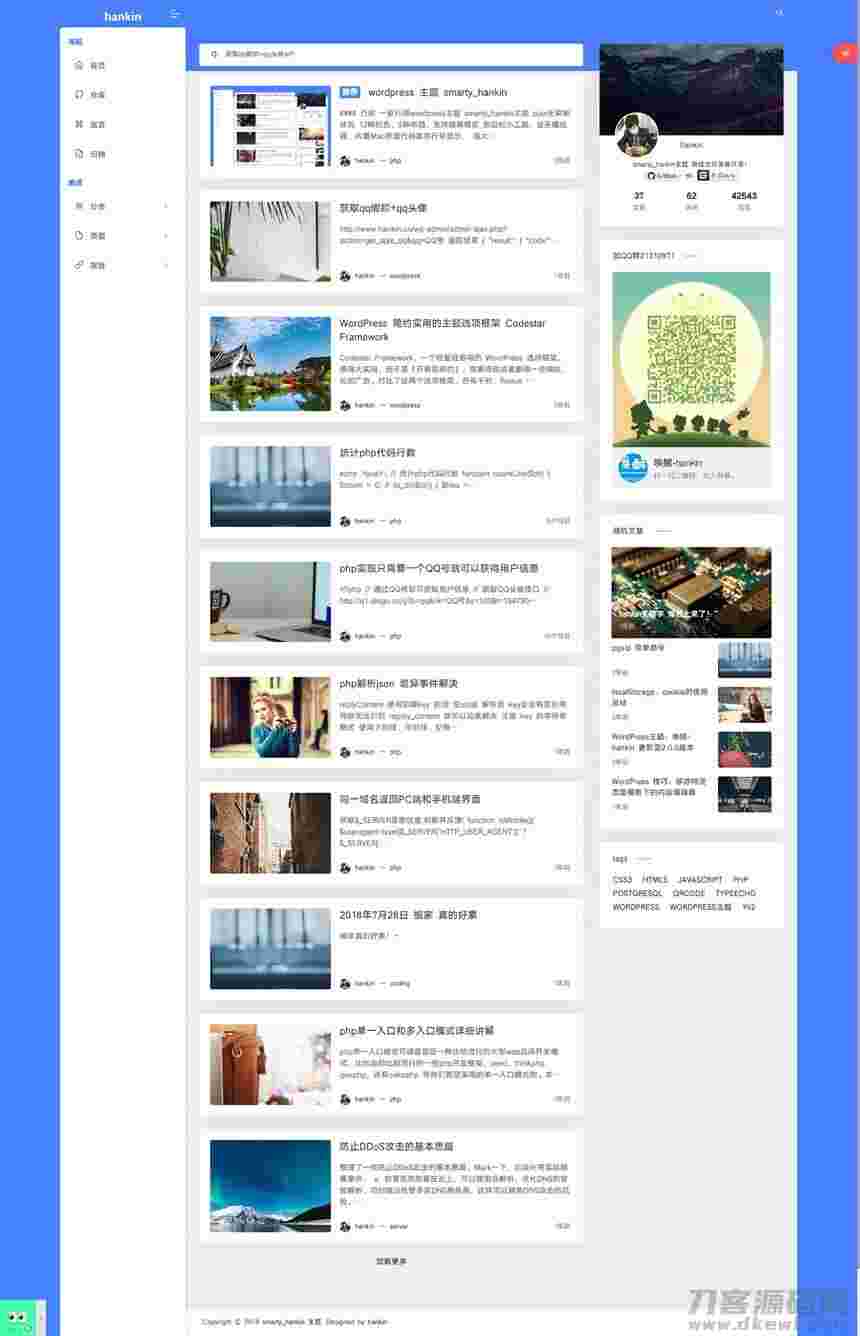Viewport: 860px width, 1336px height.
Task: Click the woman photo thumbnail of the php解析json post
Action: [x=270, y=717]
